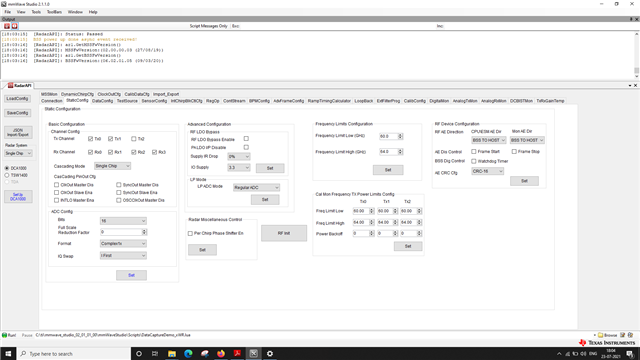Increase Frequency Limit Low stepper
Screen dimensions: 640x360
point(400,135)
